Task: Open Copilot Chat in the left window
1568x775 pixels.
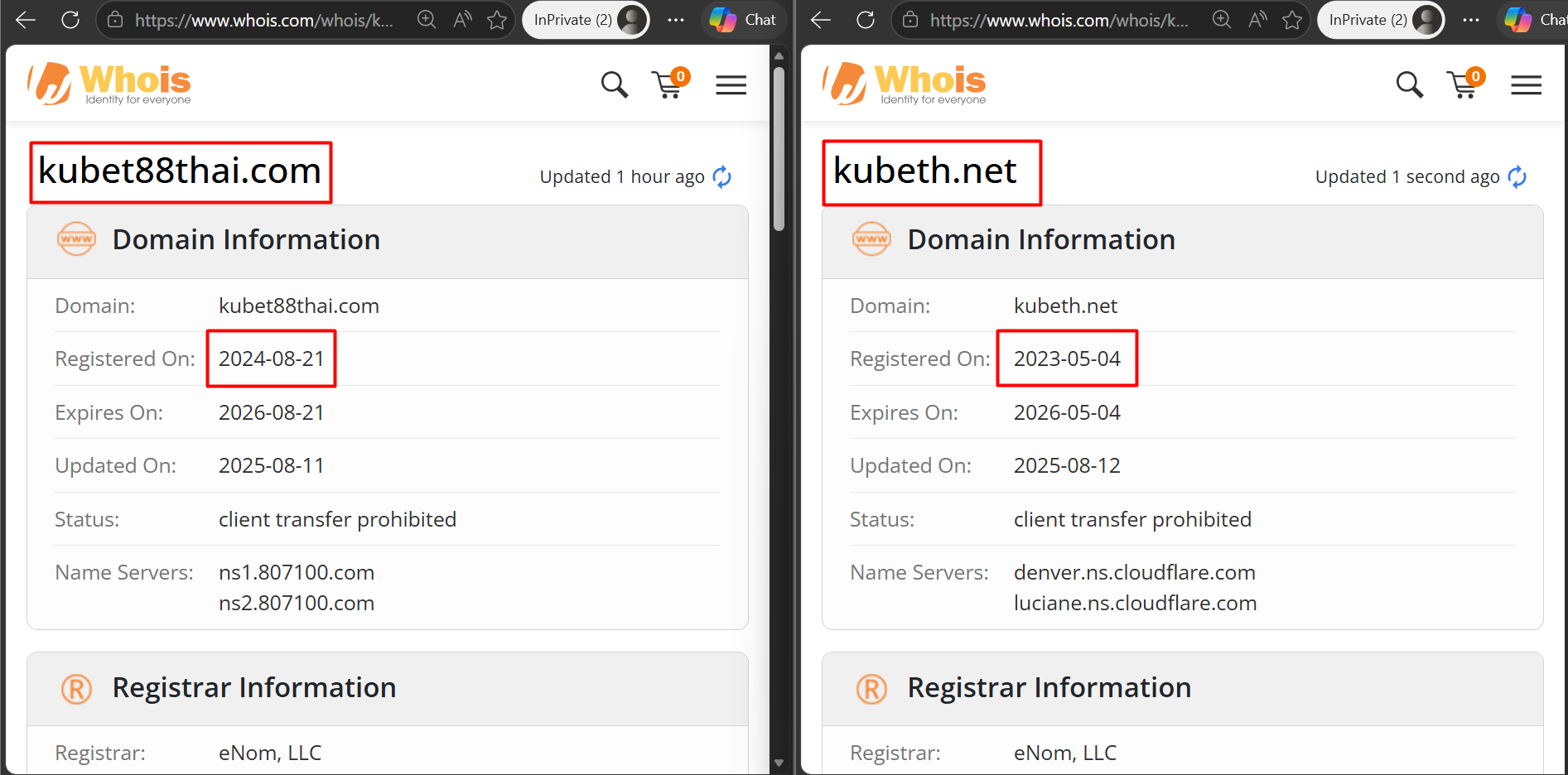Action: [x=743, y=20]
